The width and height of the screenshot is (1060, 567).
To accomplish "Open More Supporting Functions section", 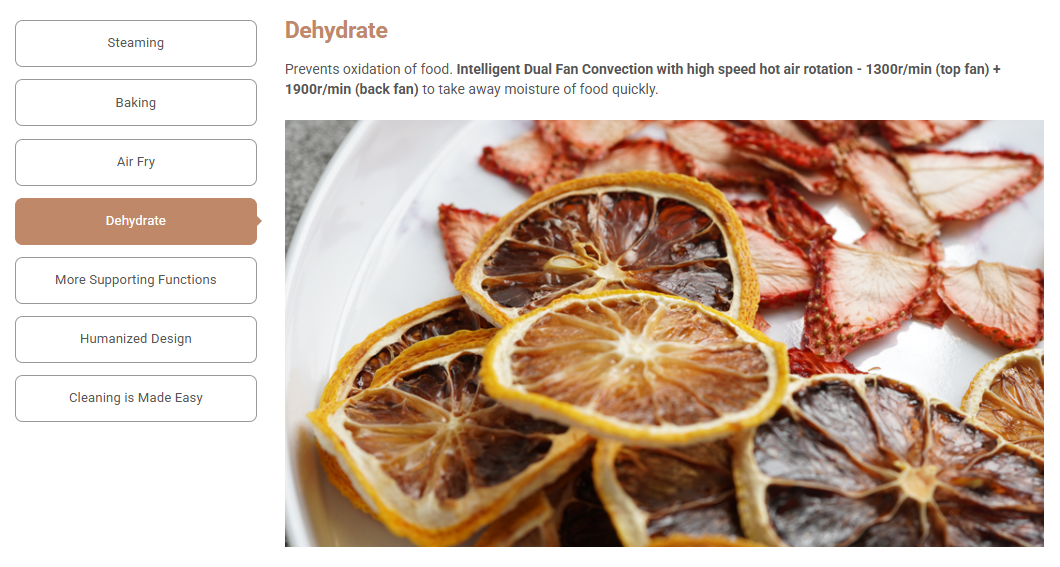I will click(x=136, y=280).
